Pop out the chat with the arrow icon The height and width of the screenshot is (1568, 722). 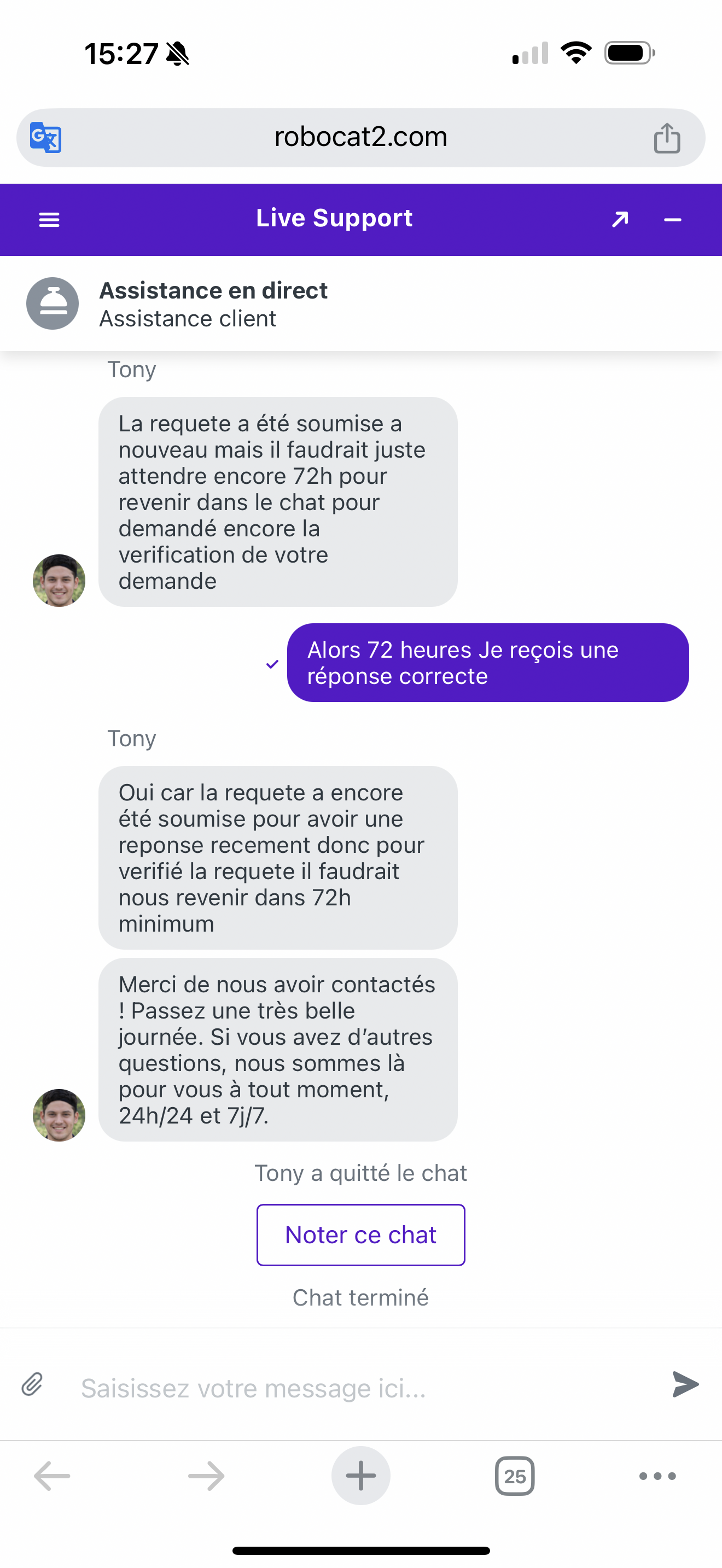(620, 219)
